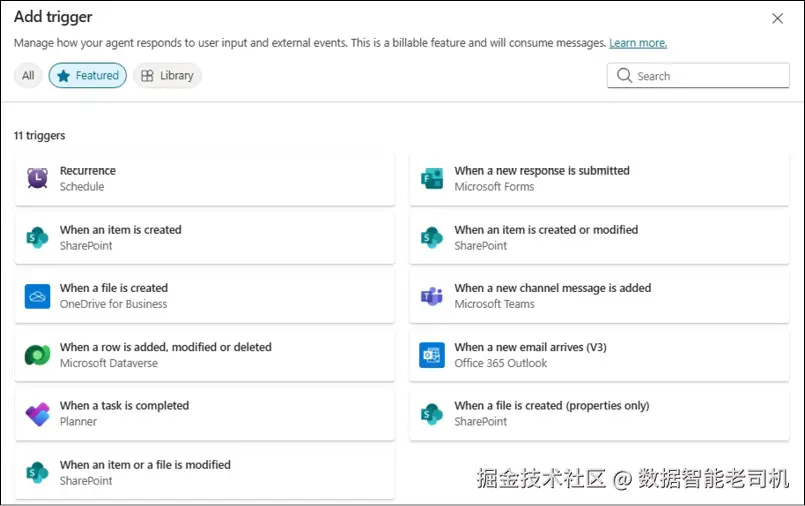Click the Microsoft Dataverse icon
Screen dimensions: 805x506
tap(37, 355)
